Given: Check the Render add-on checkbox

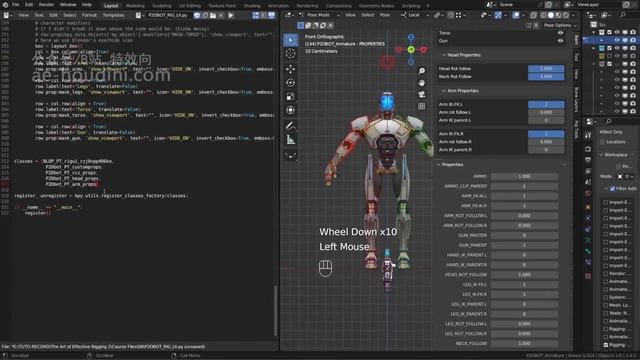Looking at the screenshot, I should [x=606, y=273].
